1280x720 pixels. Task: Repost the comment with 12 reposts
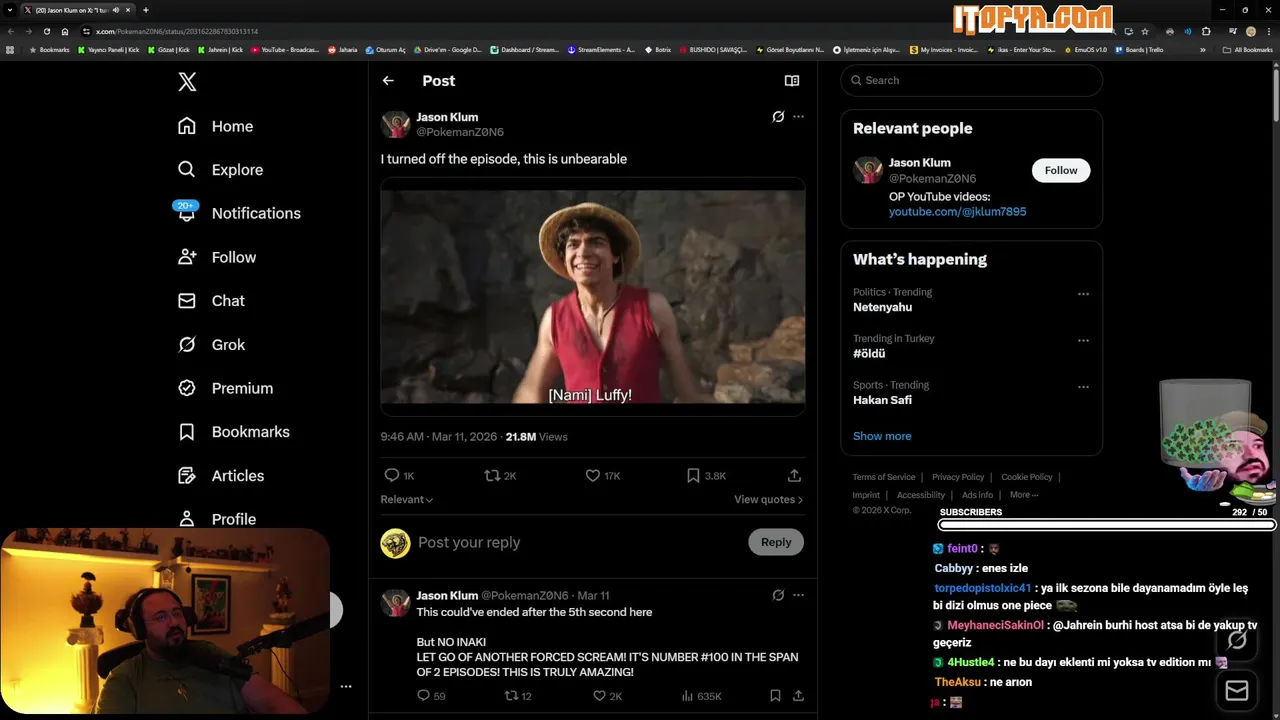click(x=518, y=696)
